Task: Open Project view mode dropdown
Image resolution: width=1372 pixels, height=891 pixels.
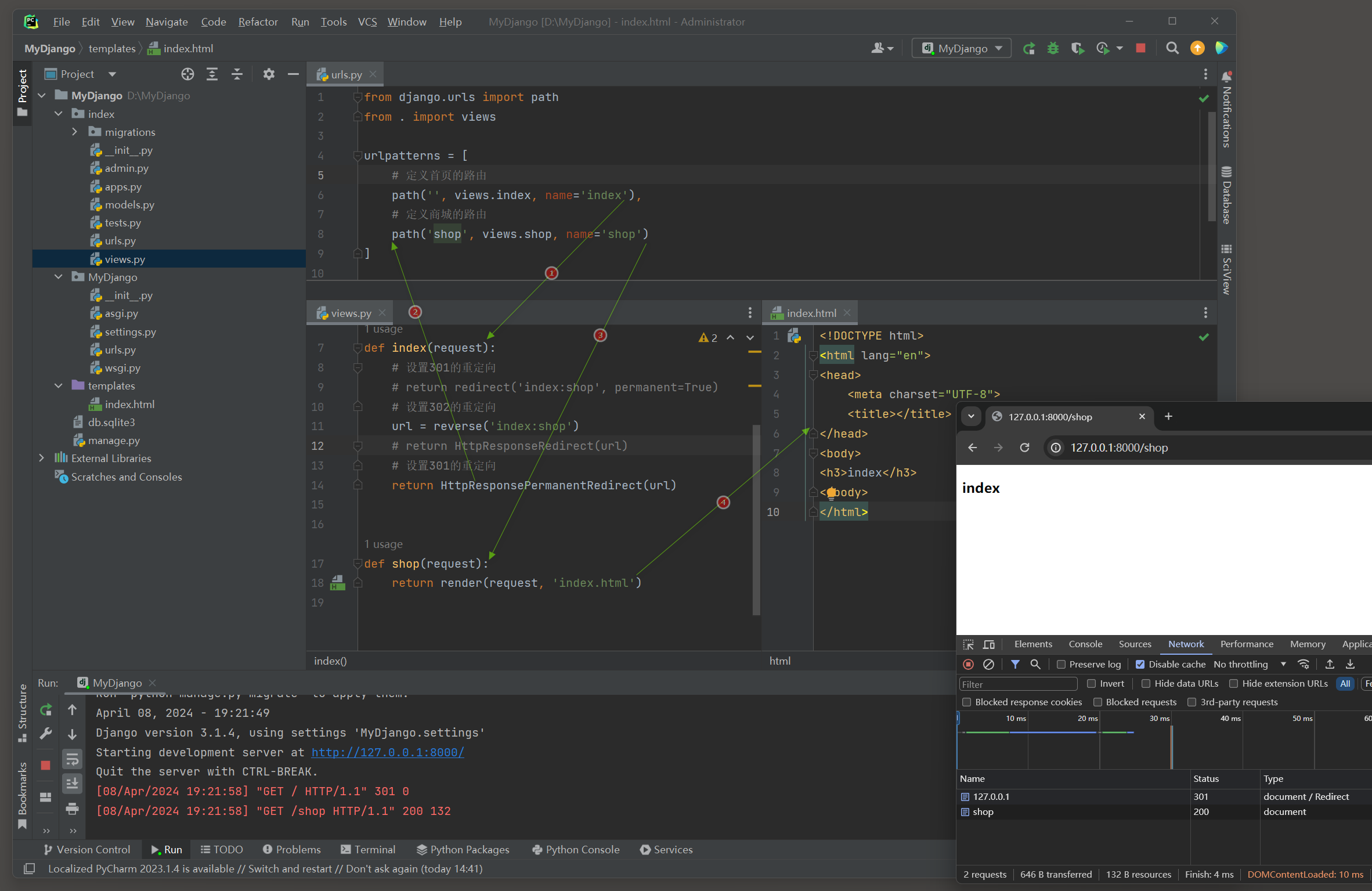Action: [112, 74]
